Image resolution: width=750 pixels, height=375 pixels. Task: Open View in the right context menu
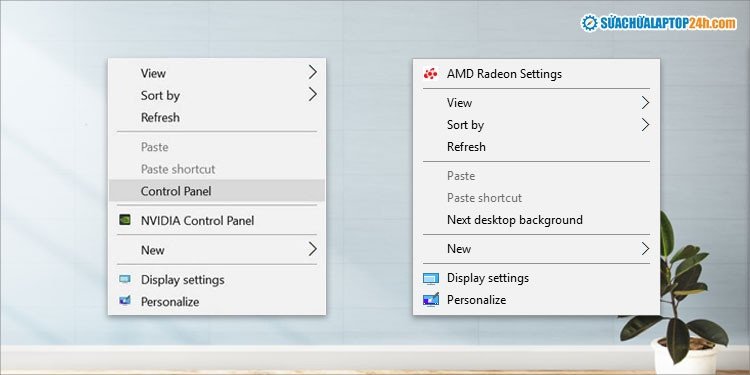[x=536, y=102]
